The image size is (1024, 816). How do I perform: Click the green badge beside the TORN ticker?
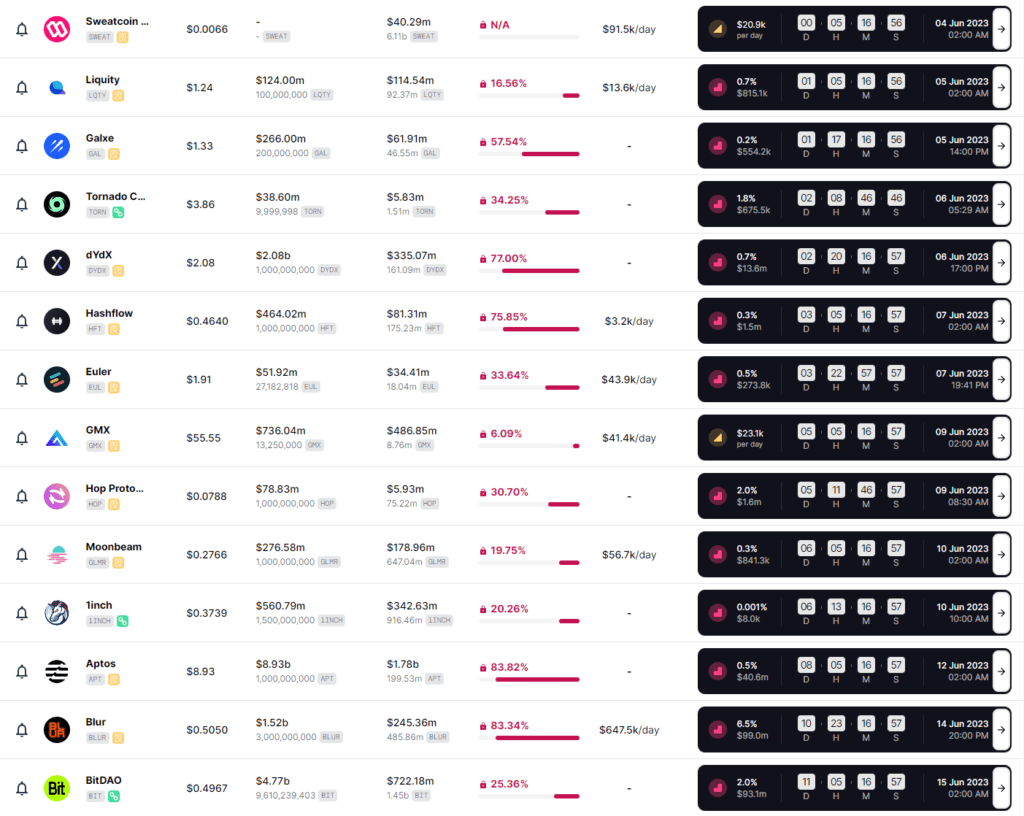(118, 212)
